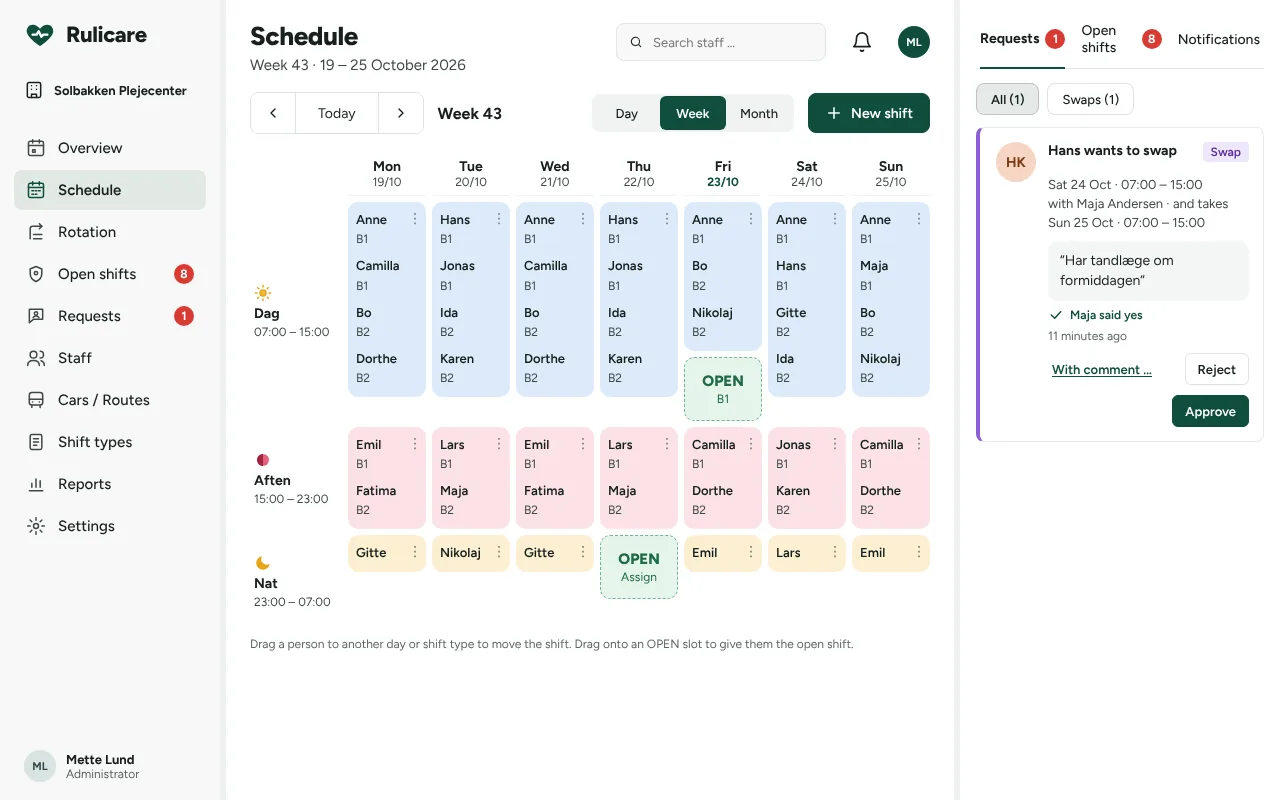Open kebab menu on Saturday Dag shift

pos(835,219)
